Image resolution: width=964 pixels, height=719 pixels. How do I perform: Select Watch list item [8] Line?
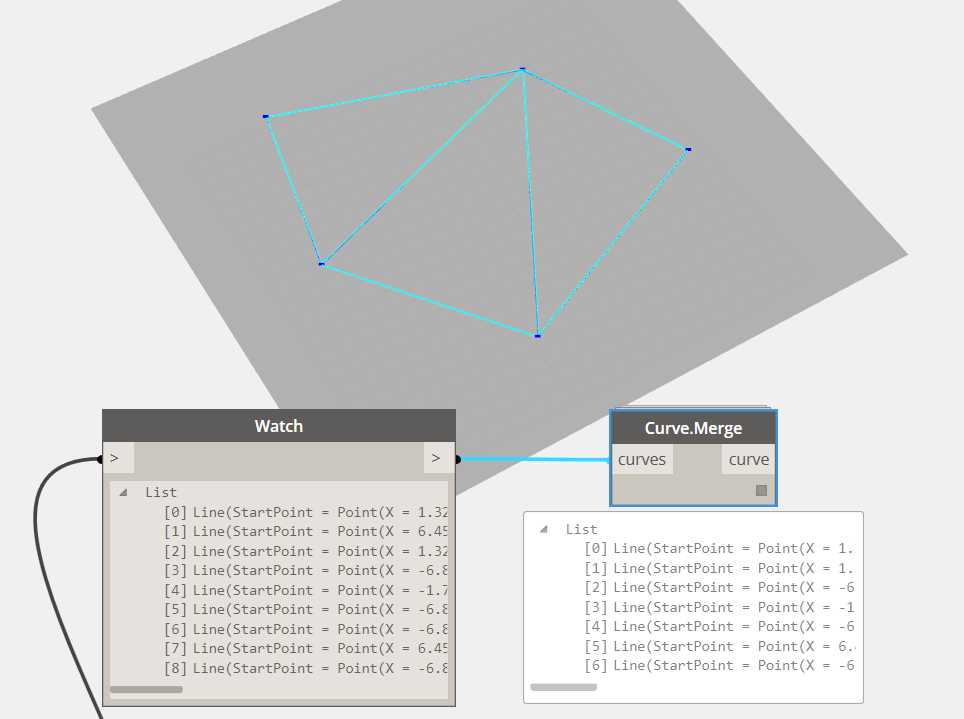[306, 669]
